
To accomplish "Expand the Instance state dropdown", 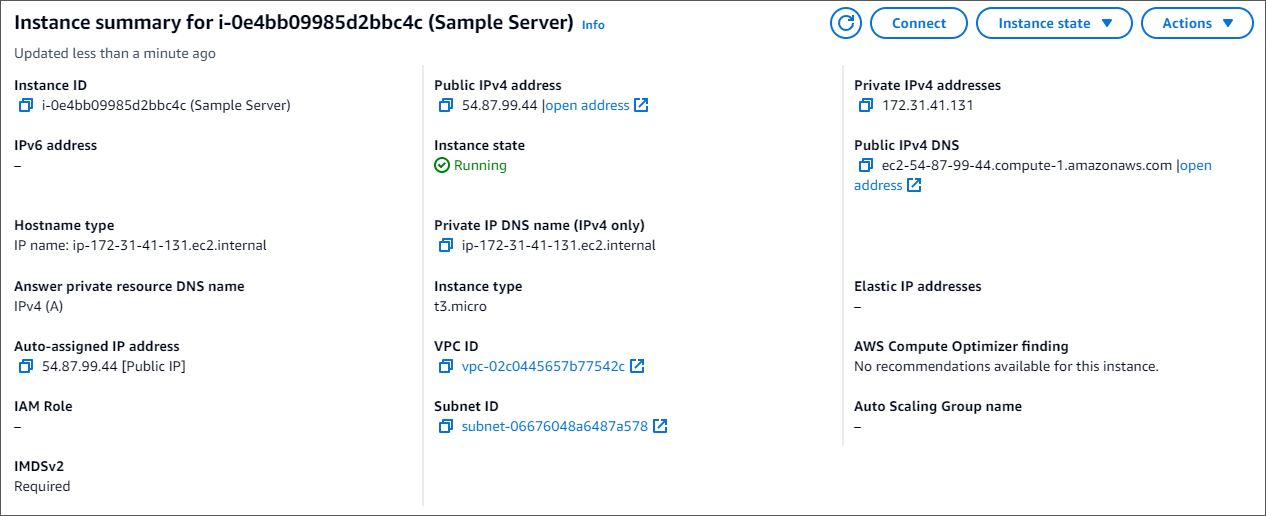I will [x=1054, y=23].
